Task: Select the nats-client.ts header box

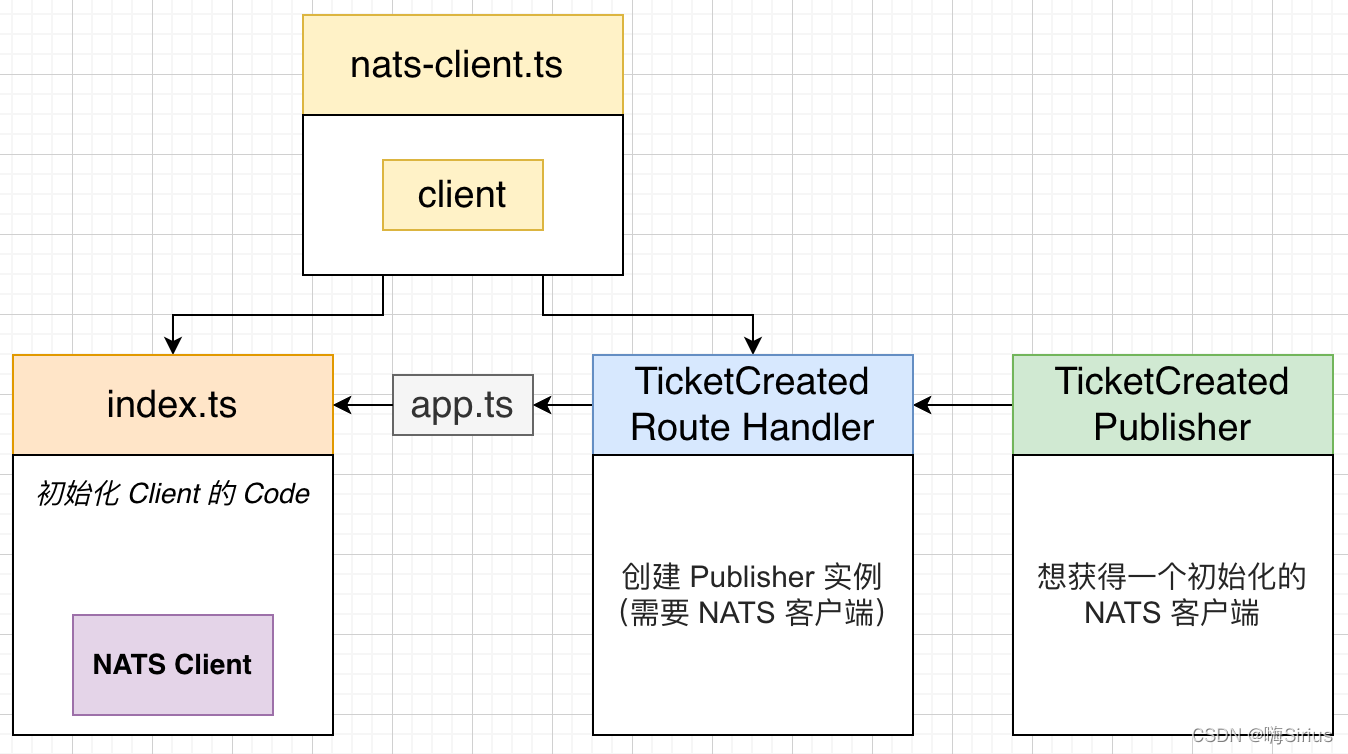Action: 463,65
